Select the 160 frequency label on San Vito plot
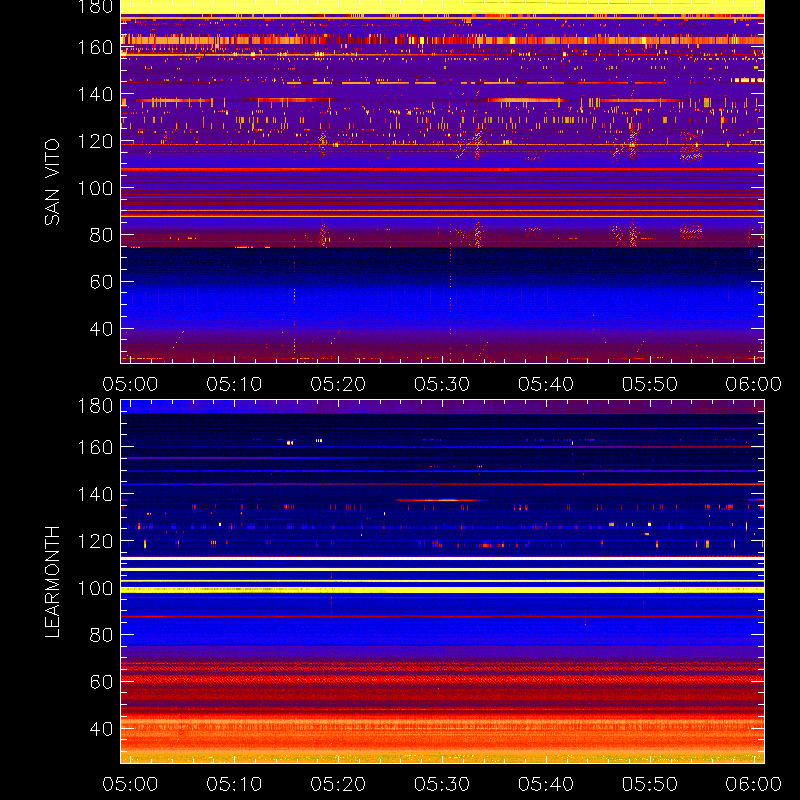The height and width of the screenshot is (800, 800). coord(95,47)
